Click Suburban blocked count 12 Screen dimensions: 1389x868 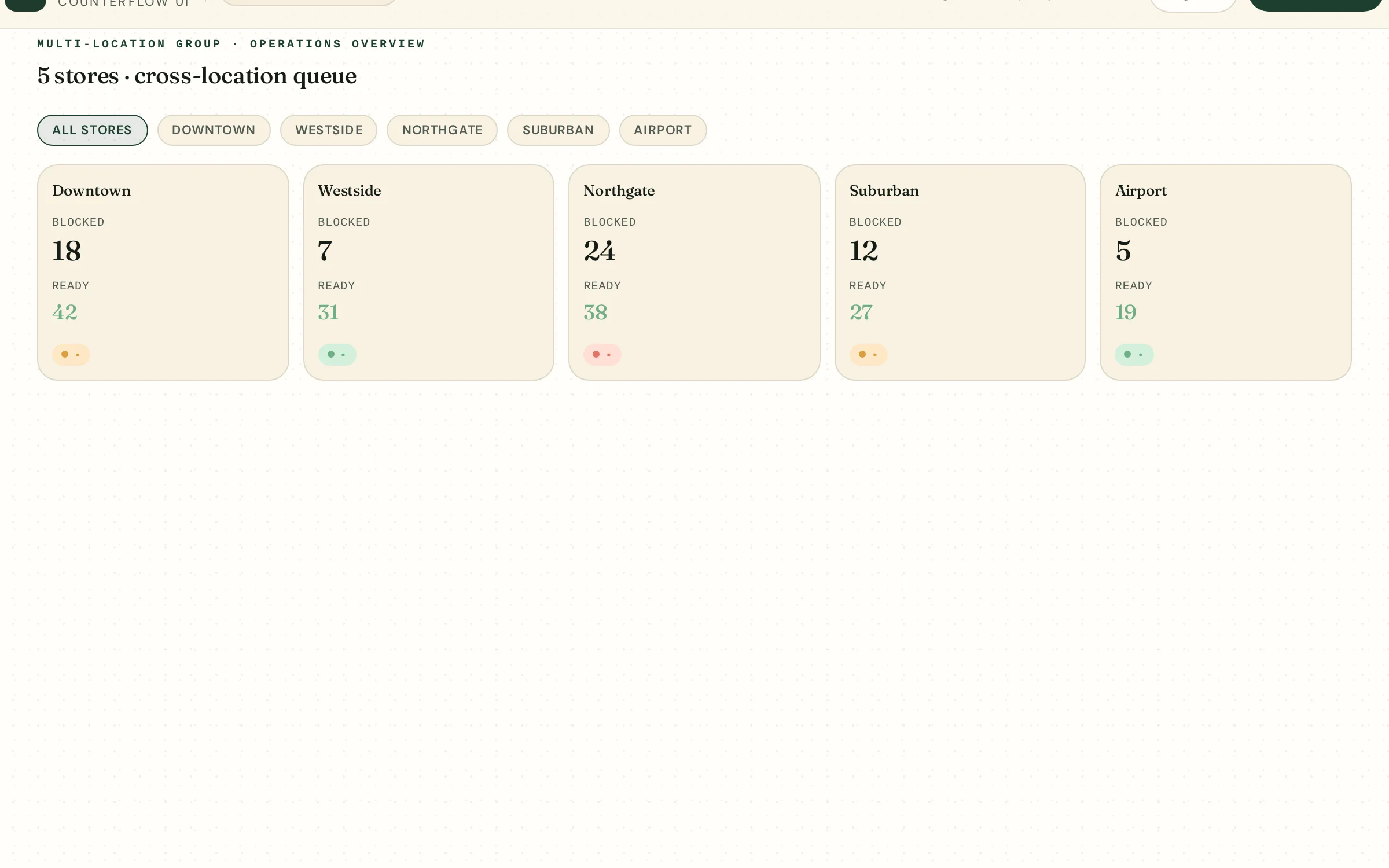pyautogui.click(x=863, y=251)
